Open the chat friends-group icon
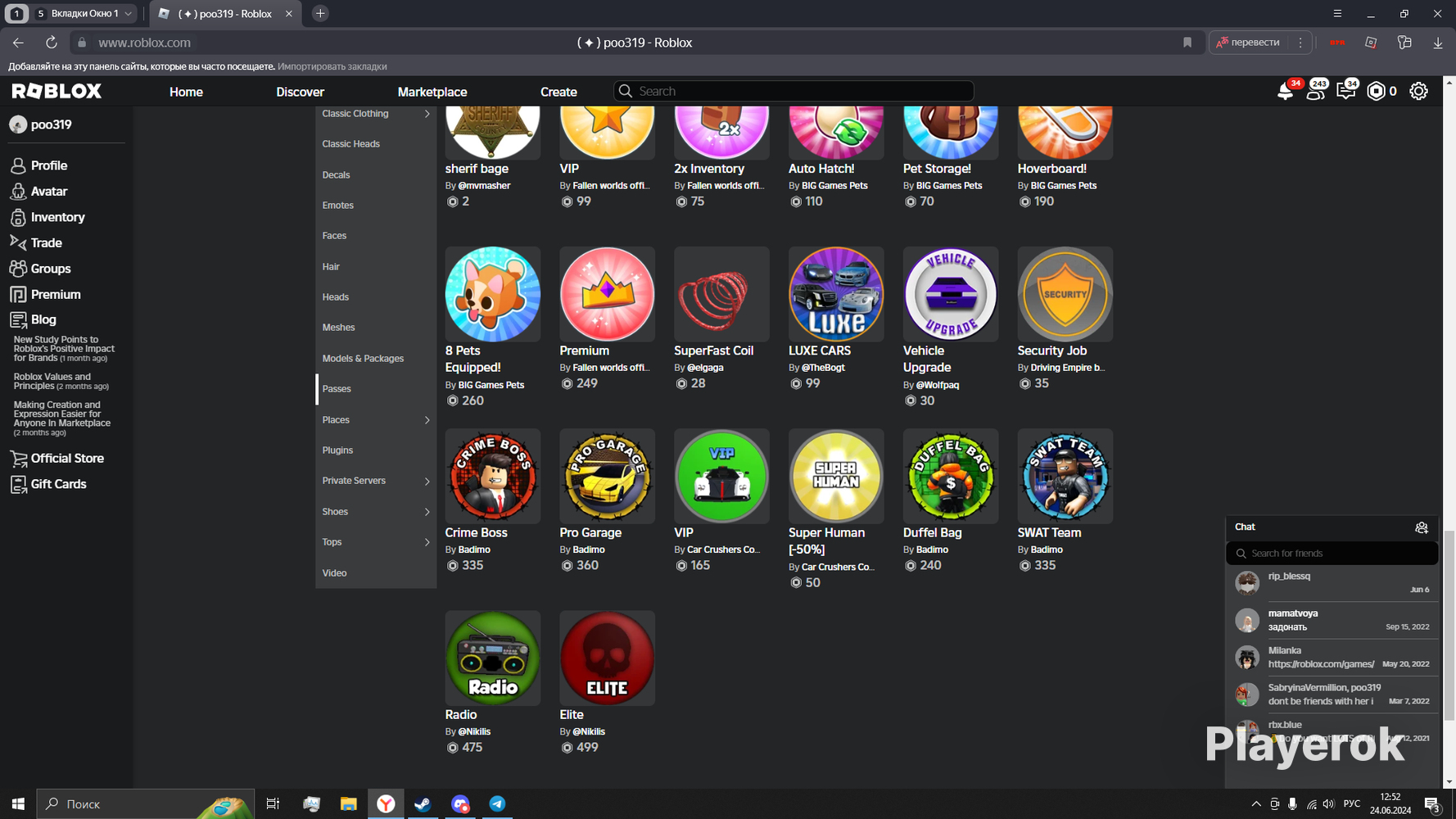This screenshot has width=1456, height=819. coord(1422,527)
